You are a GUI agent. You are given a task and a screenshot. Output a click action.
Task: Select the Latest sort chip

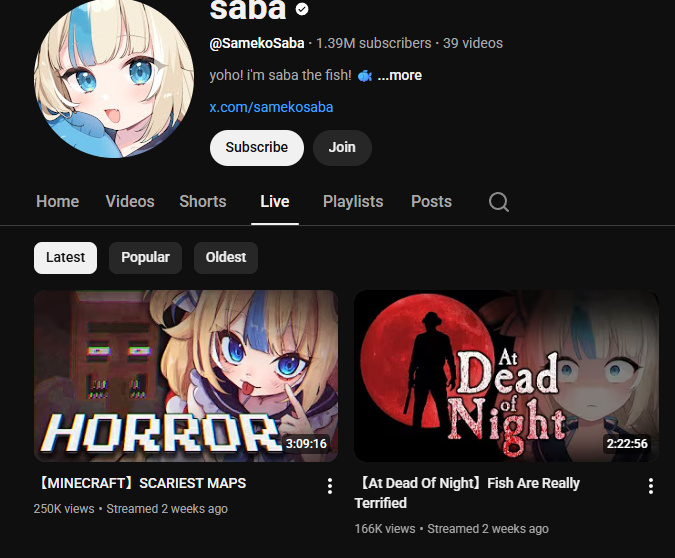click(x=65, y=257)
